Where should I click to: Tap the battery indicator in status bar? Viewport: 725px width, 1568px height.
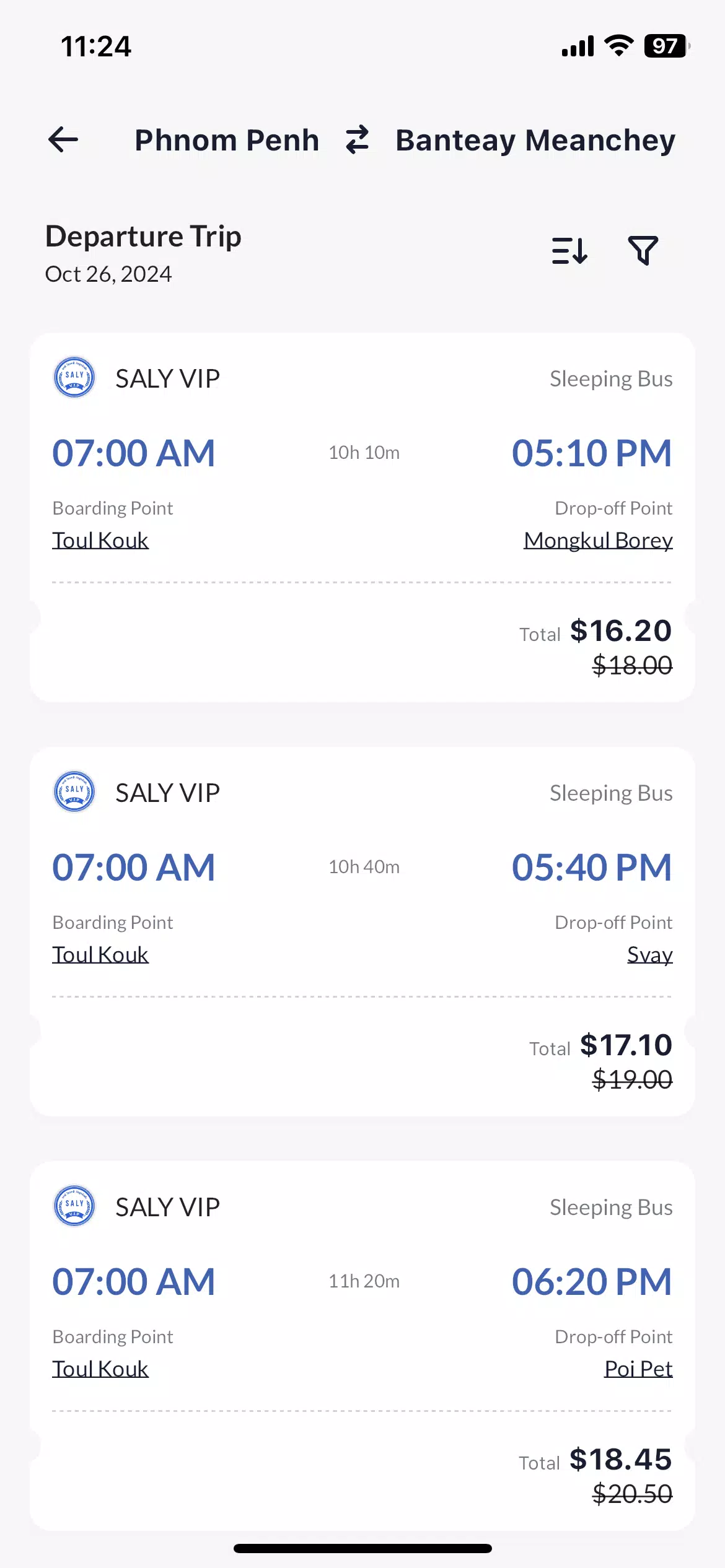pyautogui.click(x=667, y=46)
